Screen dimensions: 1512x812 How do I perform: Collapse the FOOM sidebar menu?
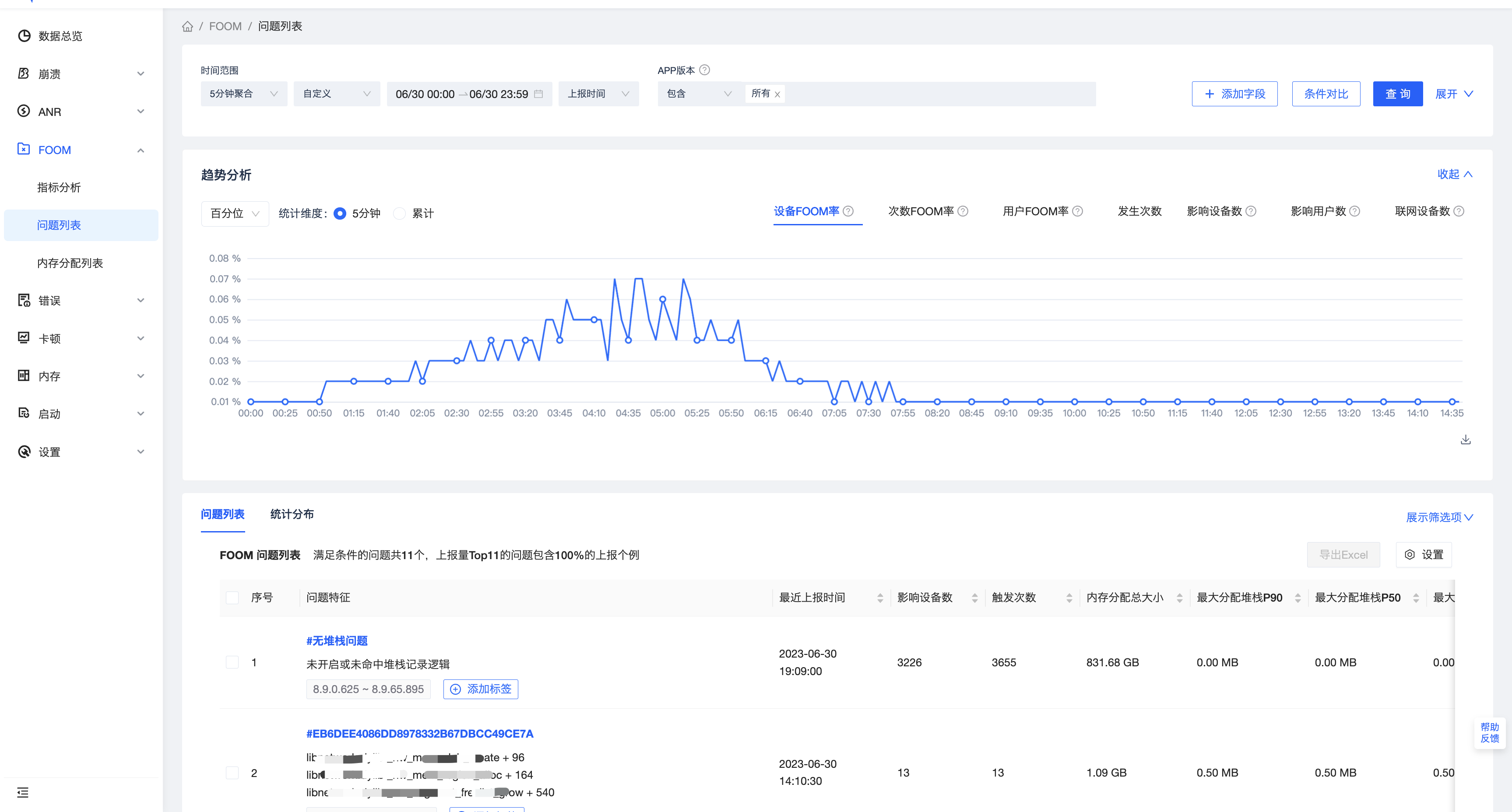pos(140,150)
